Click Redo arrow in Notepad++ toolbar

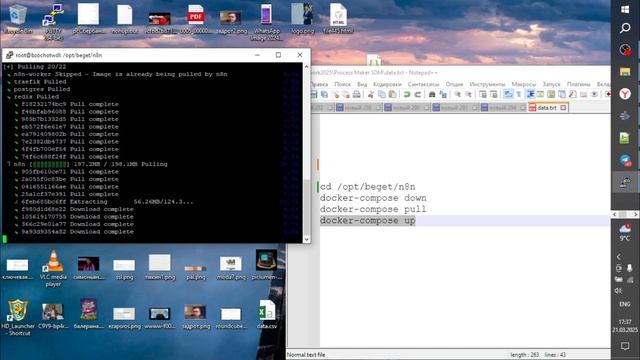click(x=418, y=94)
